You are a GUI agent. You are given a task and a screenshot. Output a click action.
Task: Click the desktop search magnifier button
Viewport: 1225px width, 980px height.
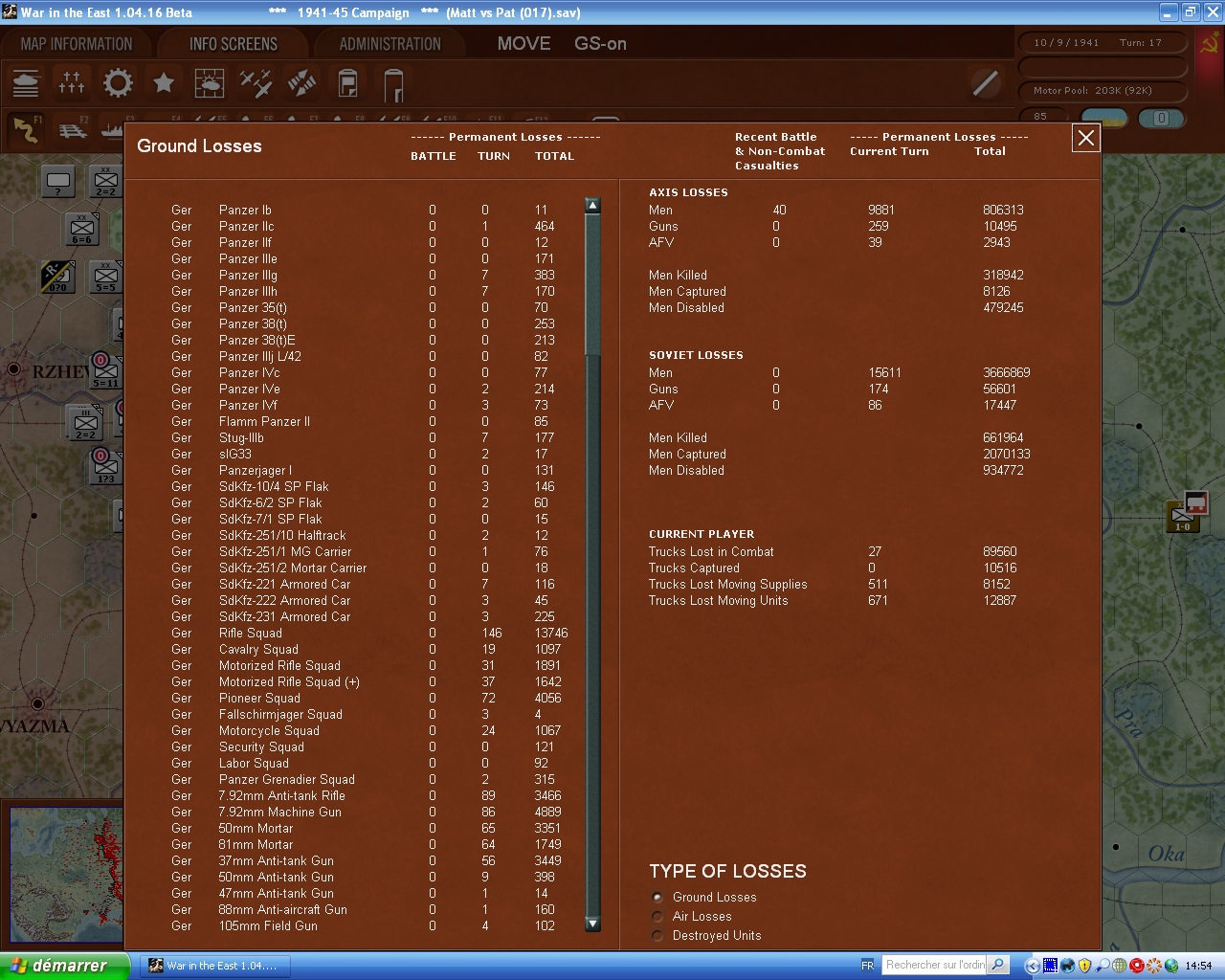(x=997, y=965)
